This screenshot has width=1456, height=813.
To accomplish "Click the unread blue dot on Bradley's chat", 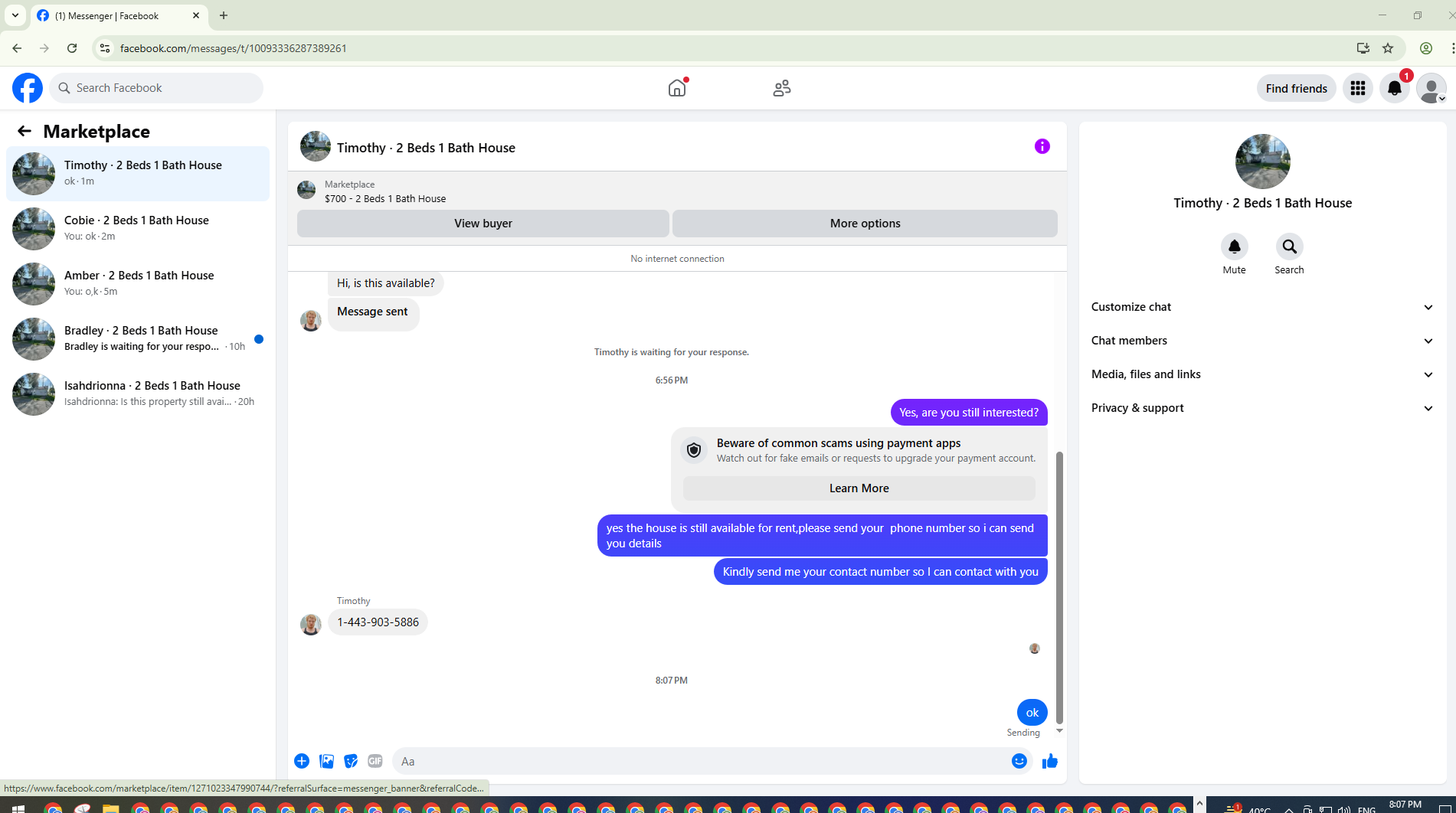I will coord(259,339).
